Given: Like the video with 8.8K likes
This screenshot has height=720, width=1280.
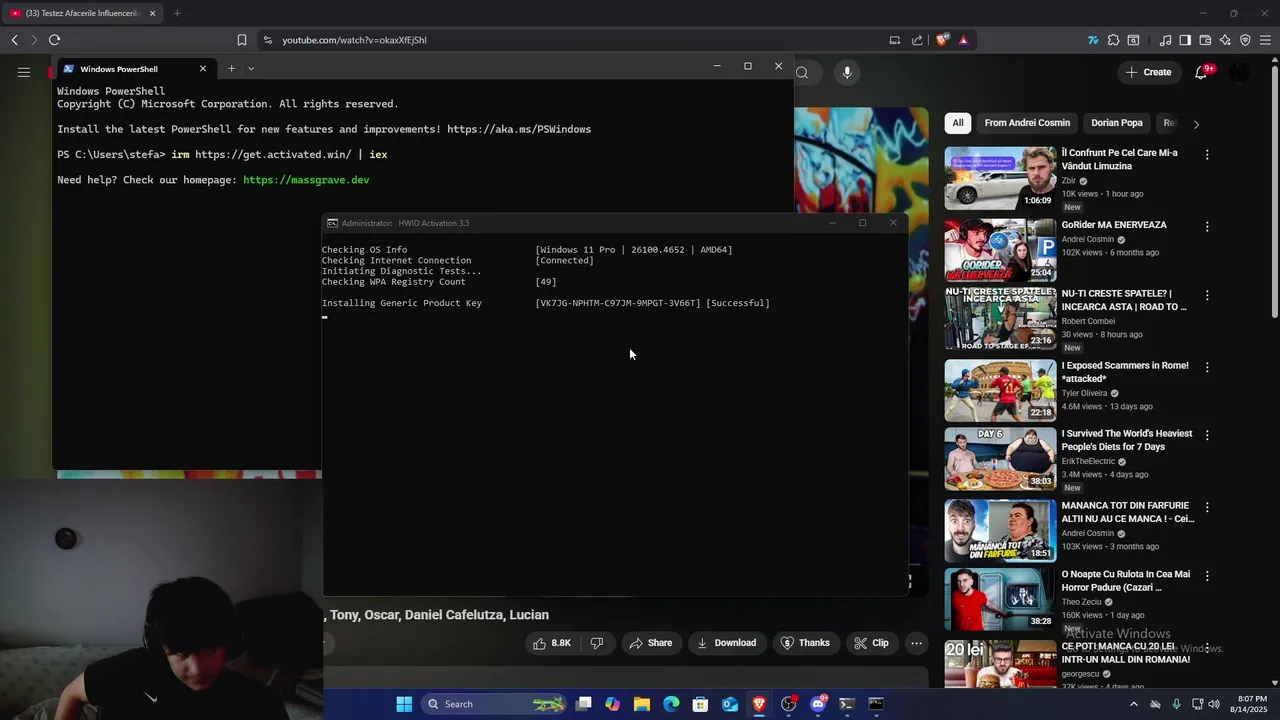Looking at the screenshot, I should tap(552, 643).
